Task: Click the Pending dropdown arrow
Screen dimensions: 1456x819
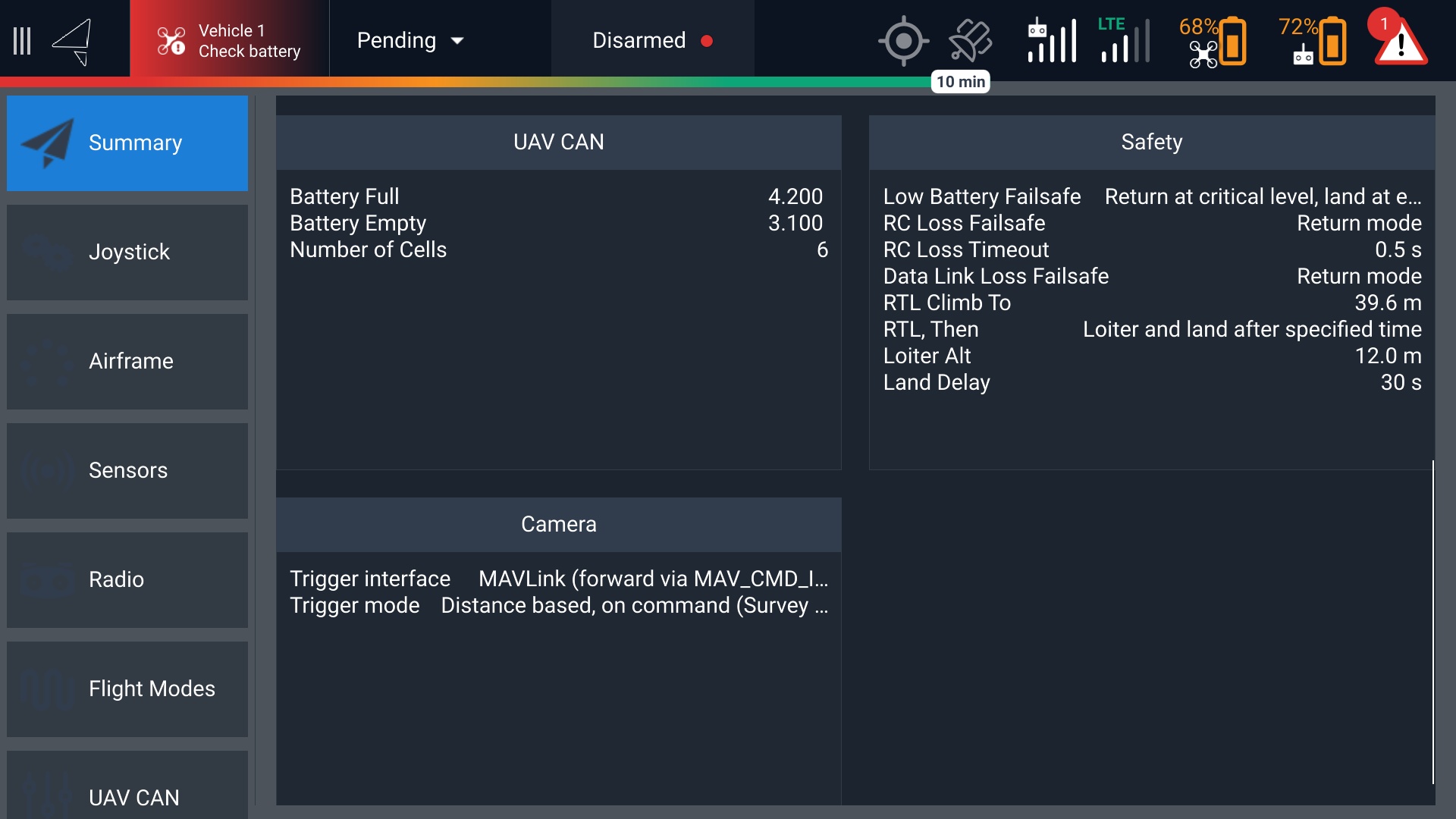Action: coord(457,41)
